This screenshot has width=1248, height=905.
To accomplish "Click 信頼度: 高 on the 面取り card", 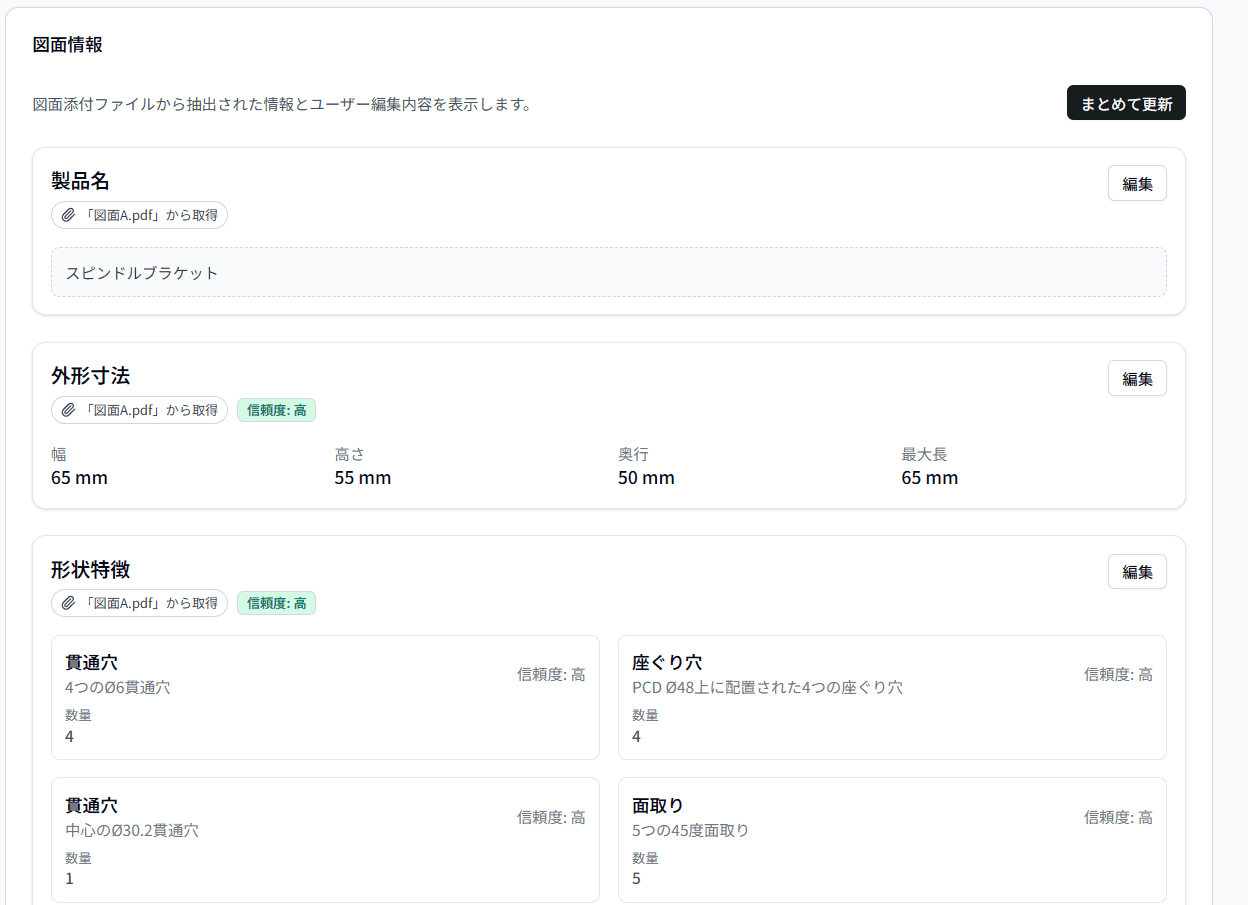I will coord(1119,817).
